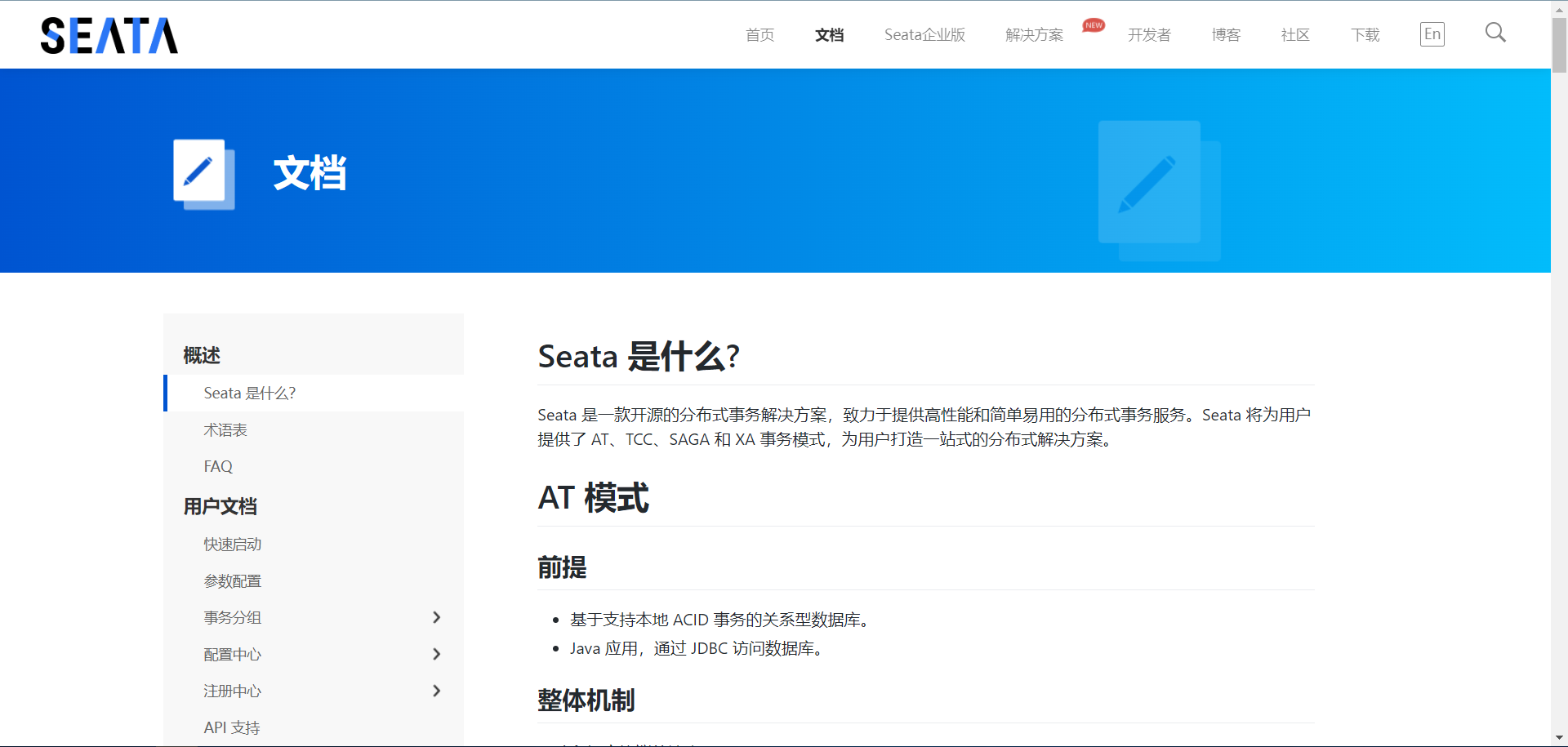Expand the 事务分组 chevron
The width and height of the screenshot is (1568, 747).
pyautogui.click(x=436, y=618)
